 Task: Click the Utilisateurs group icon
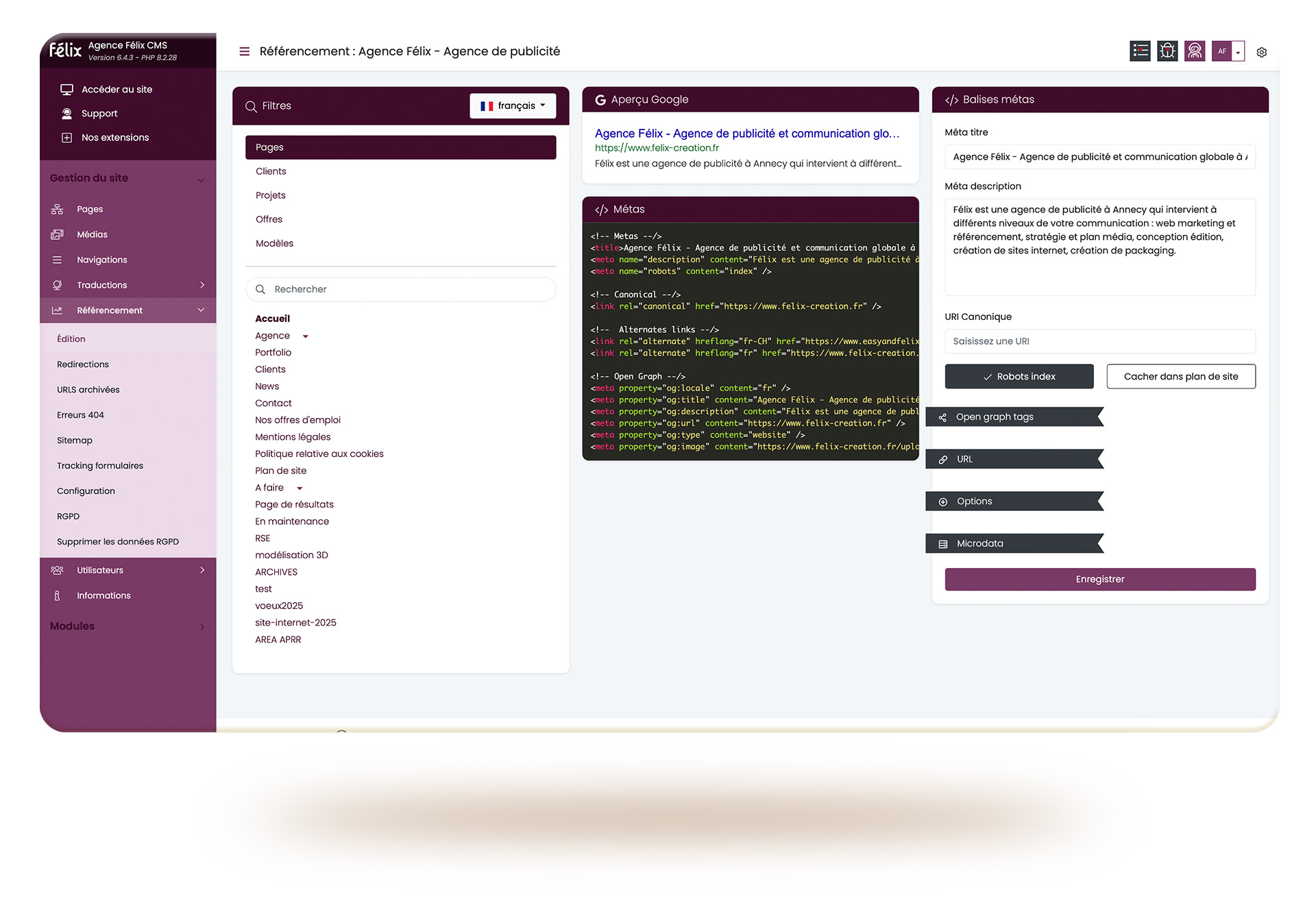(57, 570)
